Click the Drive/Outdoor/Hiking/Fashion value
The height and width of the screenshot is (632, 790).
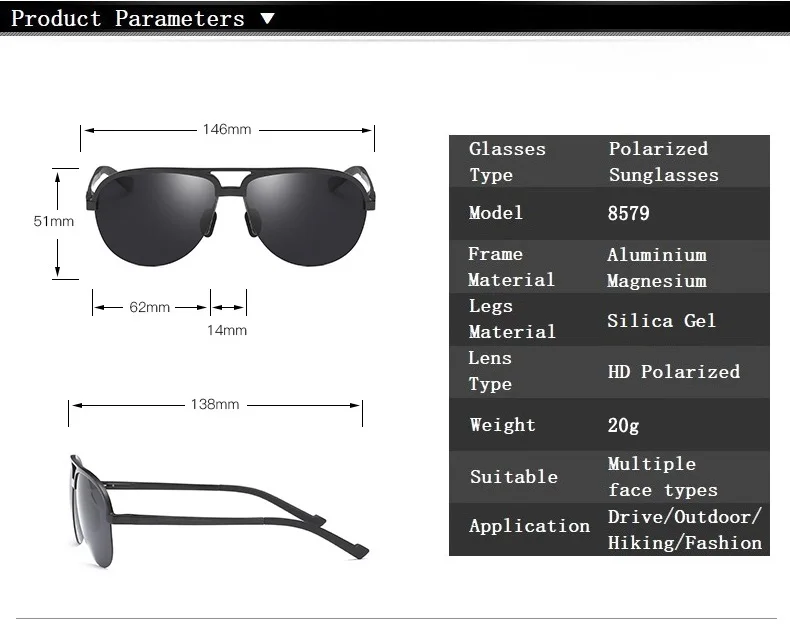685,530
